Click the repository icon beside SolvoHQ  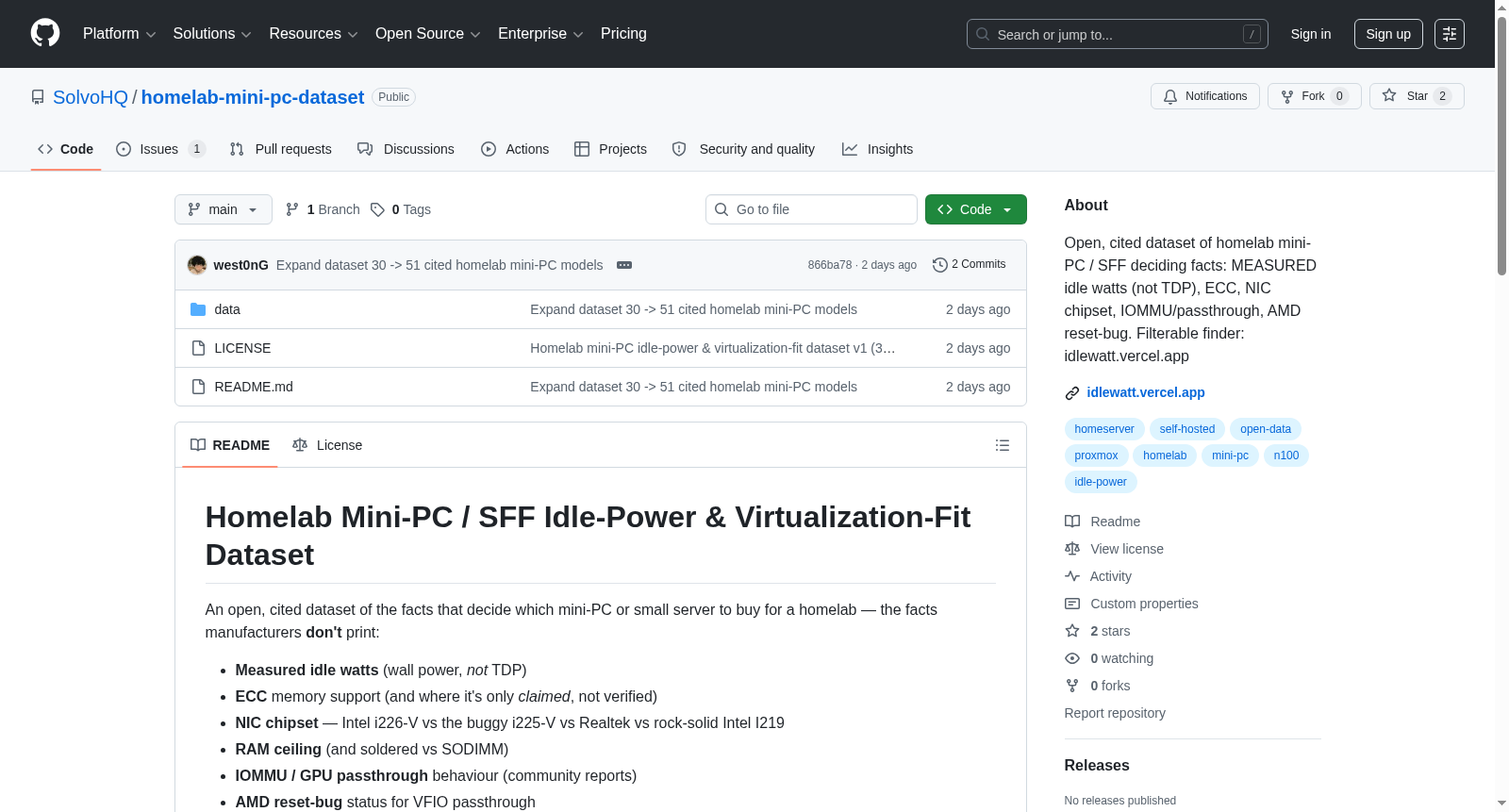pos(38,97)
